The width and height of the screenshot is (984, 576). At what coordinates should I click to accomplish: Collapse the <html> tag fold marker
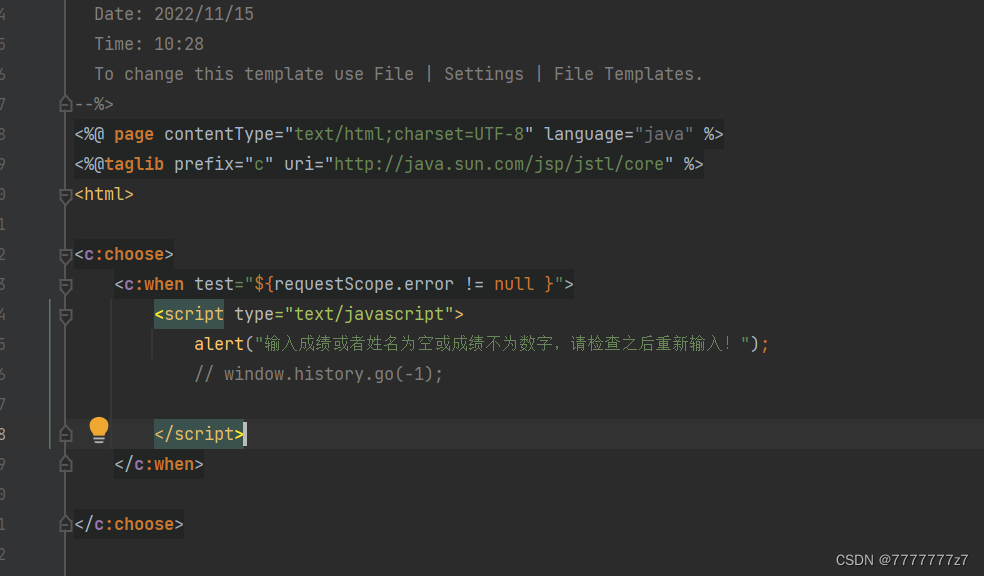[x=65, y=196]
